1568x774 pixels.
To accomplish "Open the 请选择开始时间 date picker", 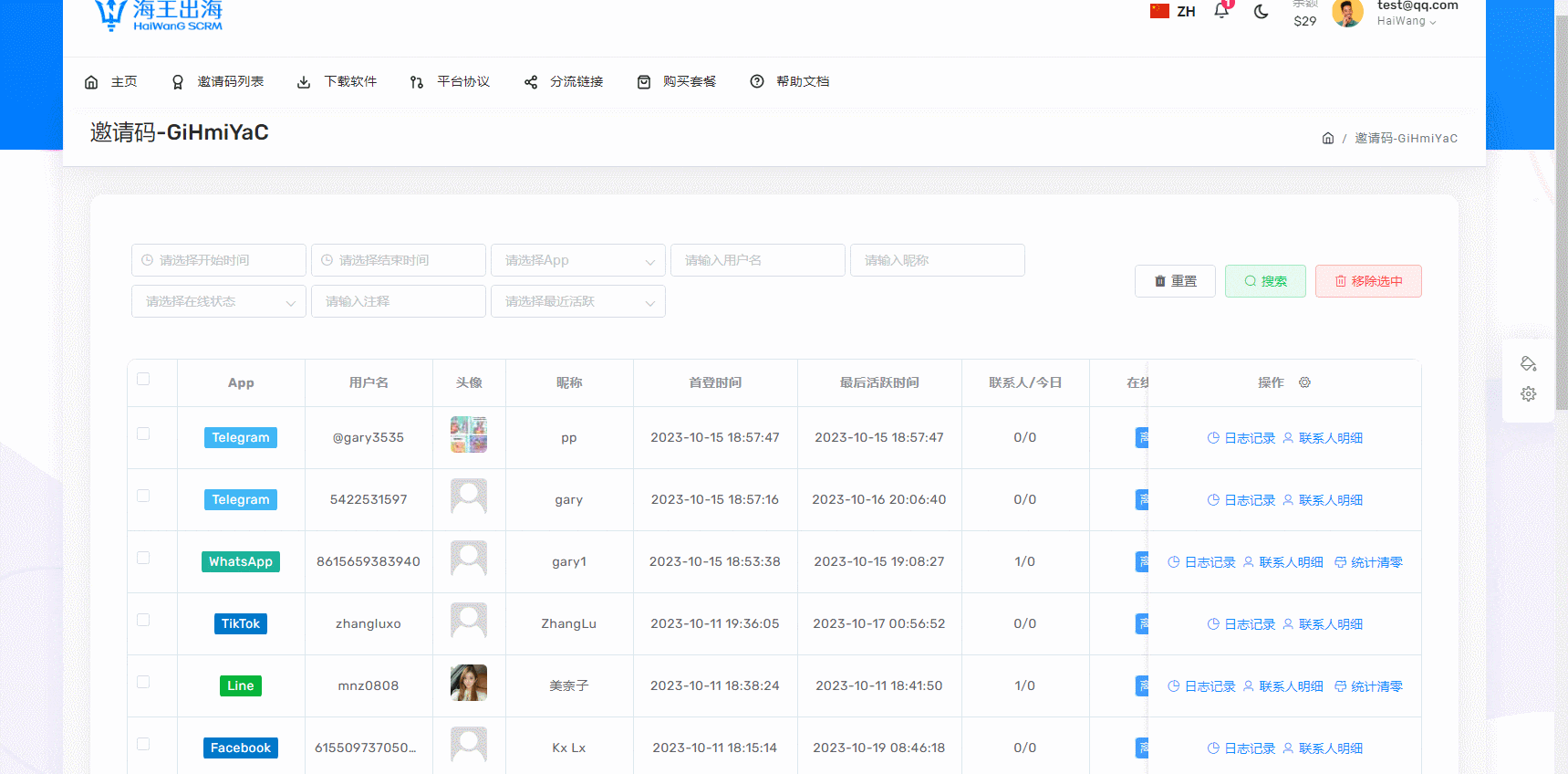I will click(x=219, y=260).
